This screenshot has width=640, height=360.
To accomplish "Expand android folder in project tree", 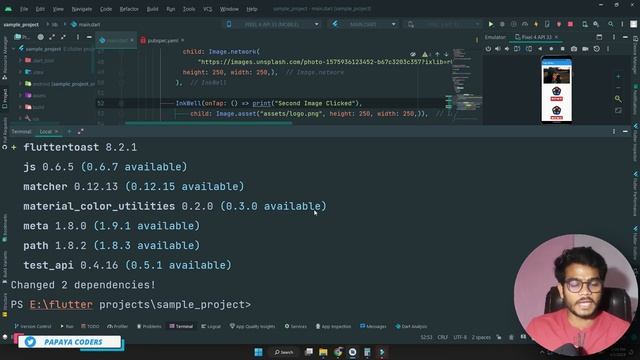I will [20, 84].
